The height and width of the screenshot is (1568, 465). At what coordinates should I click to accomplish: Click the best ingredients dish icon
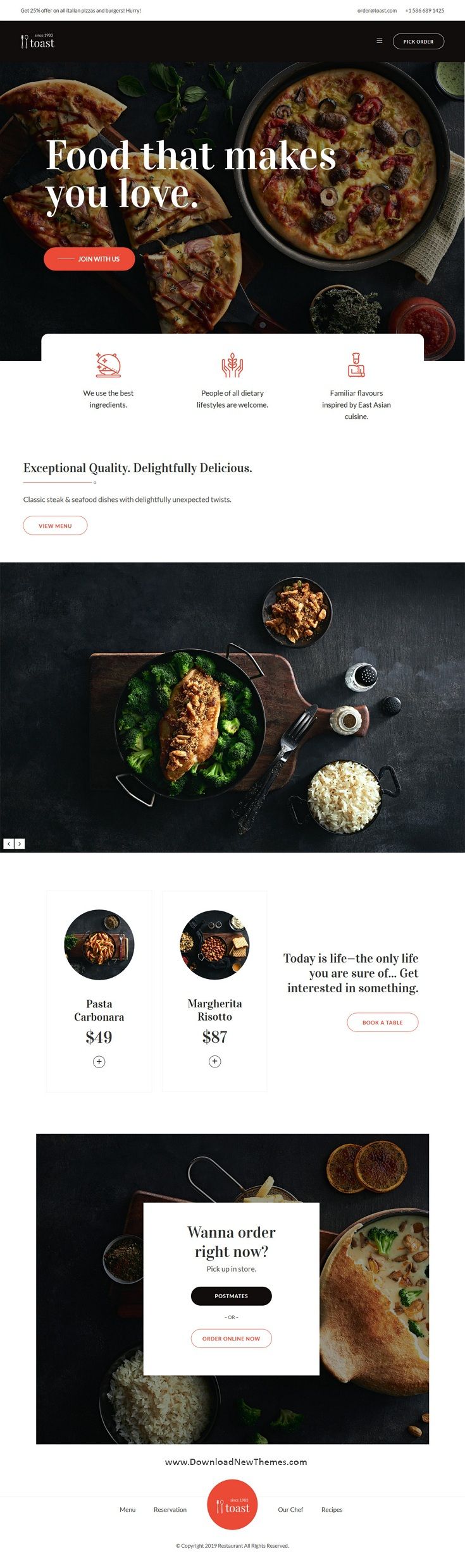pyautogui.click(x=108, y=365)
